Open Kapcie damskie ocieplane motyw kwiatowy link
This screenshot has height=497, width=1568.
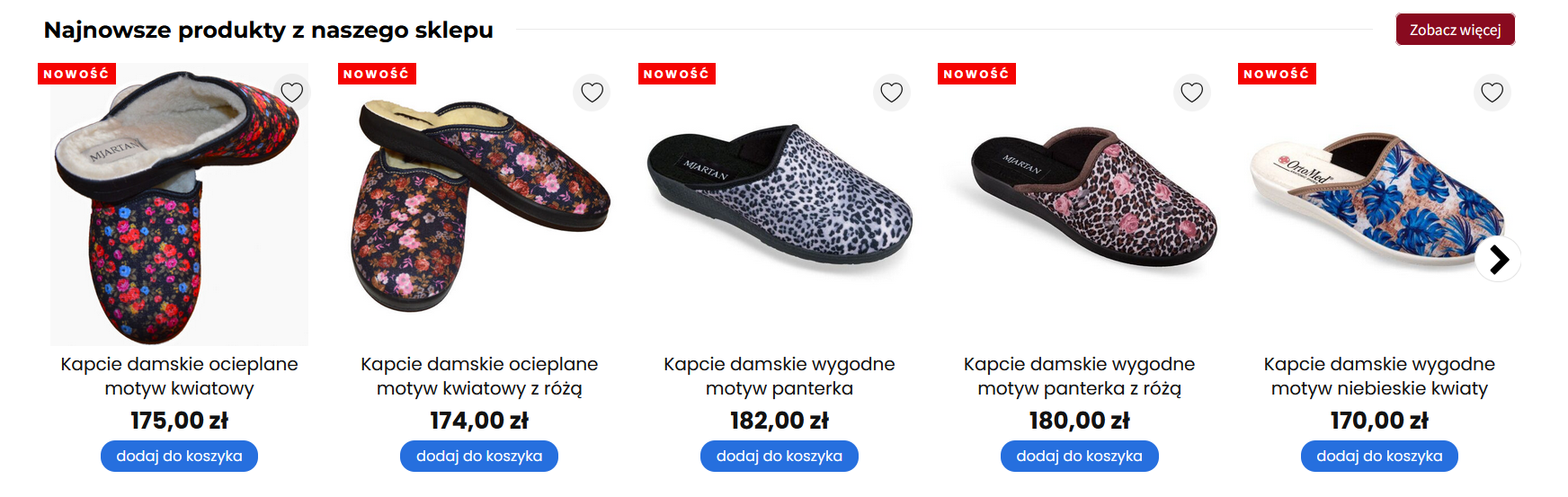coord(179,377)
